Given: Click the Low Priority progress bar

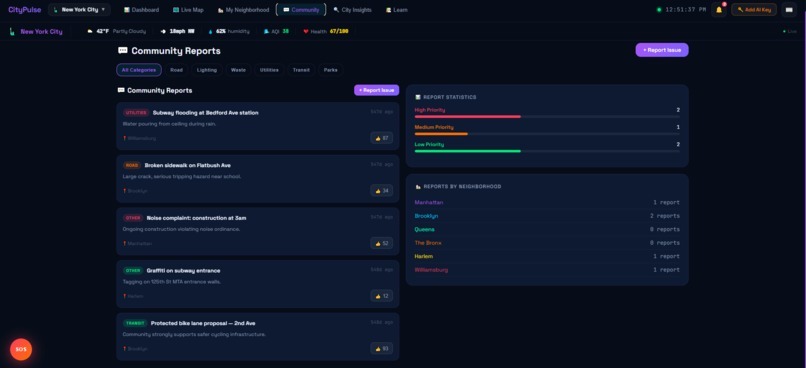Looking at the screenshot, I should point(547,151).
